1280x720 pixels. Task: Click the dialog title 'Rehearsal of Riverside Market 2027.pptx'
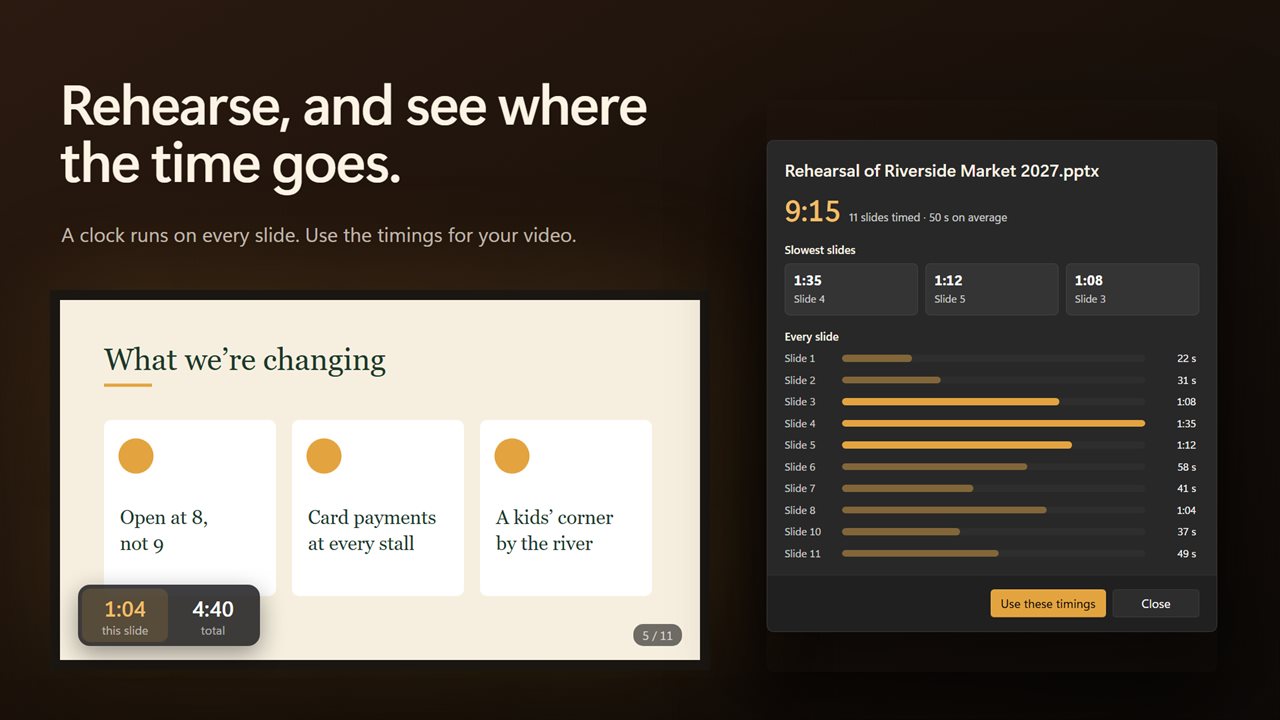[942, 171]
